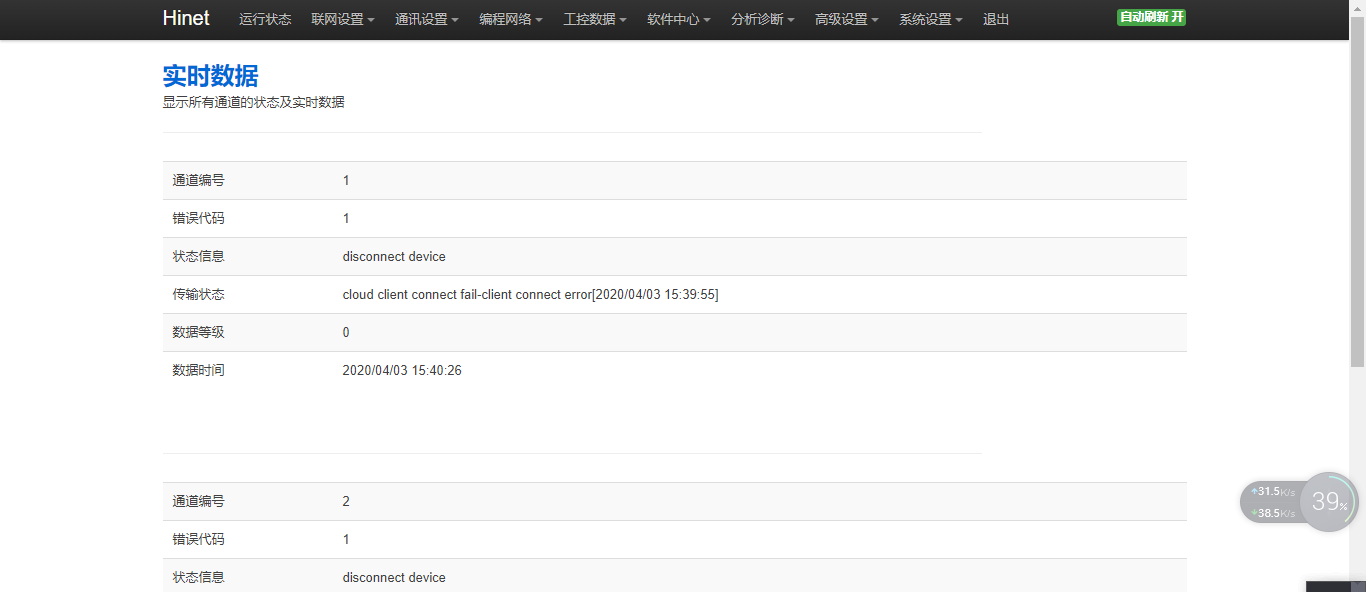1366x592 pixels.
Task: Click the network speed indicator widget
Action: click(x=1271, y=502)
